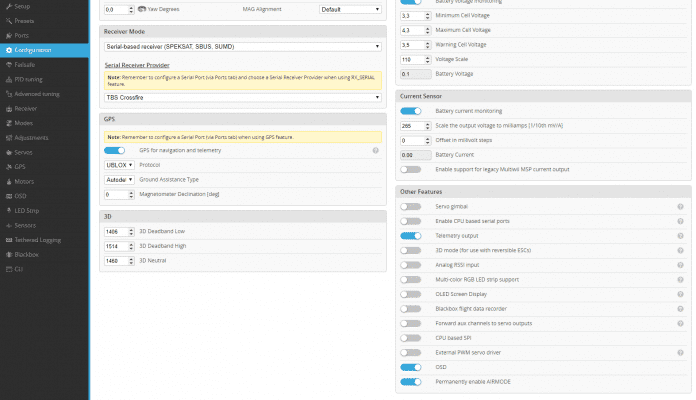Open the OSD sidebar tab
This screenshot has height=400, width=696.
click(x=21, y=196)
